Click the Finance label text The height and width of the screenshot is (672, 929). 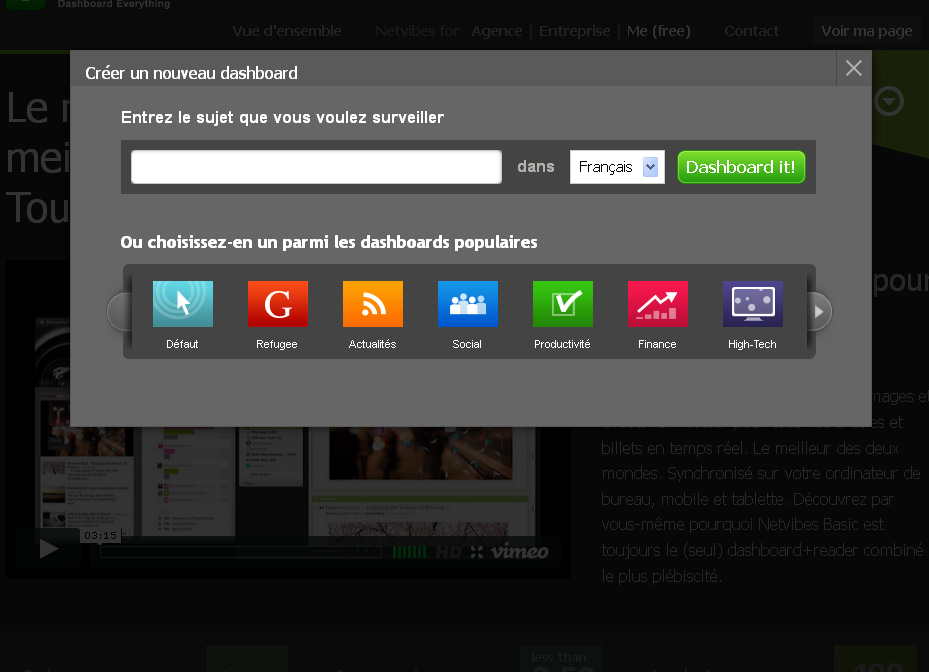(657, 344)
